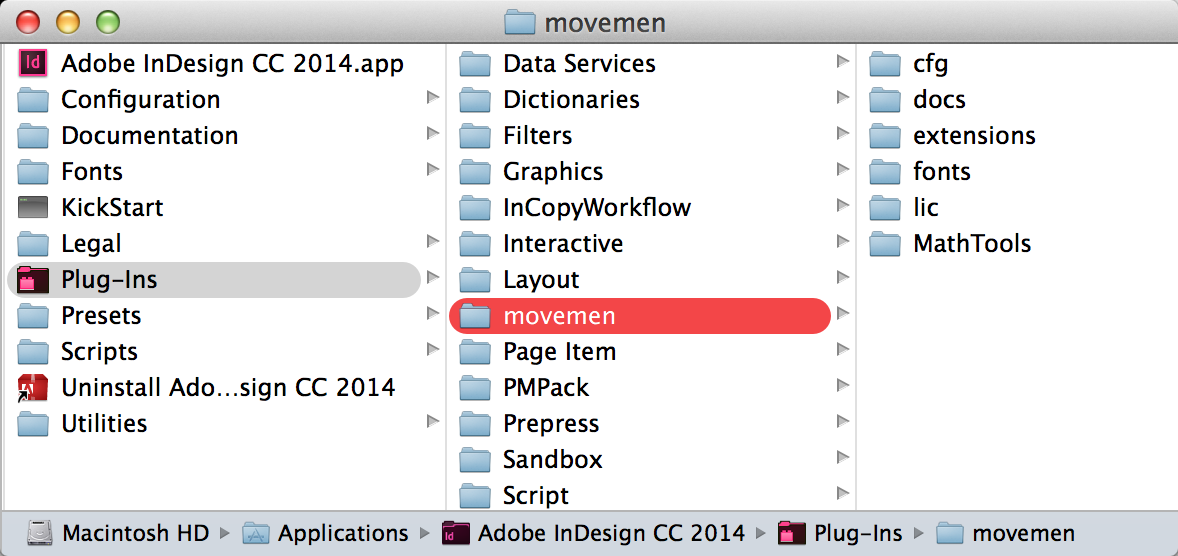Screen dimensions: 1178x556
Task: Select the lic folder
Action: [x=904, y=207]
